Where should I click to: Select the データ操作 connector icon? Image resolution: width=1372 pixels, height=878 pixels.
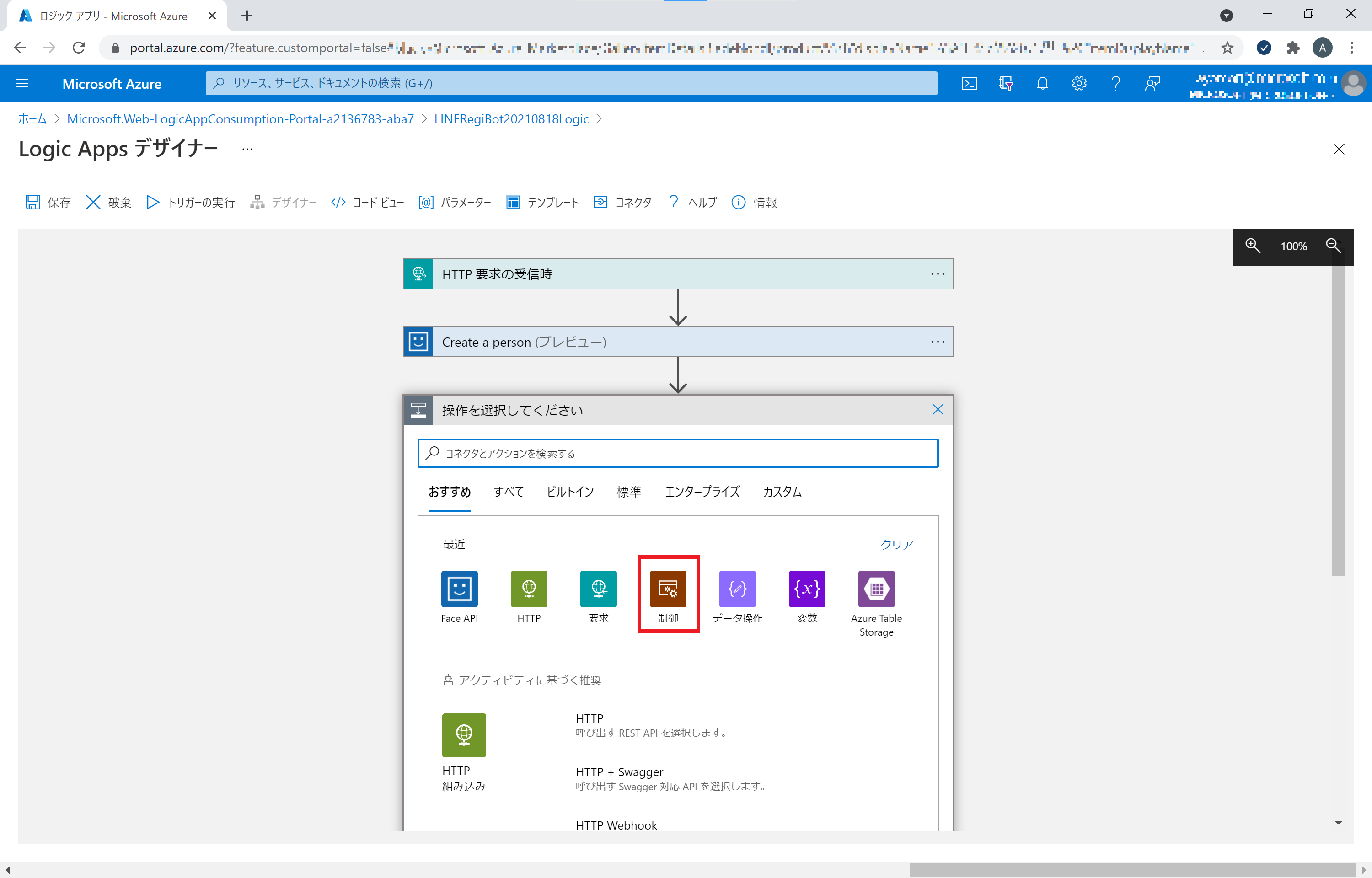(737, 589)
